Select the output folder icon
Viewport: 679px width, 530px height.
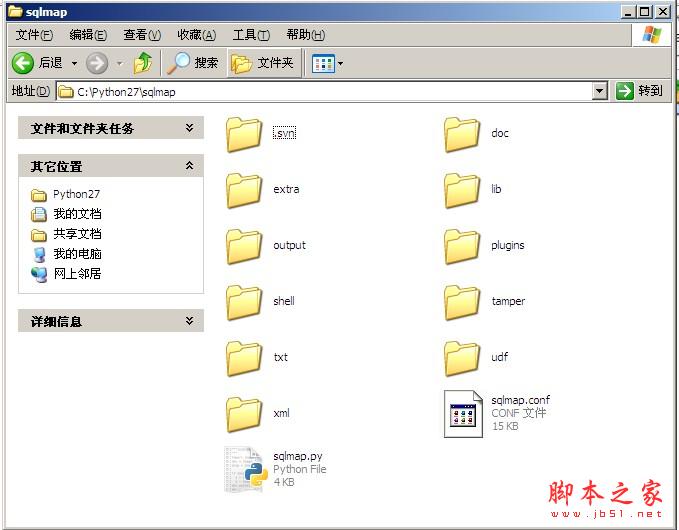(244, 246)
